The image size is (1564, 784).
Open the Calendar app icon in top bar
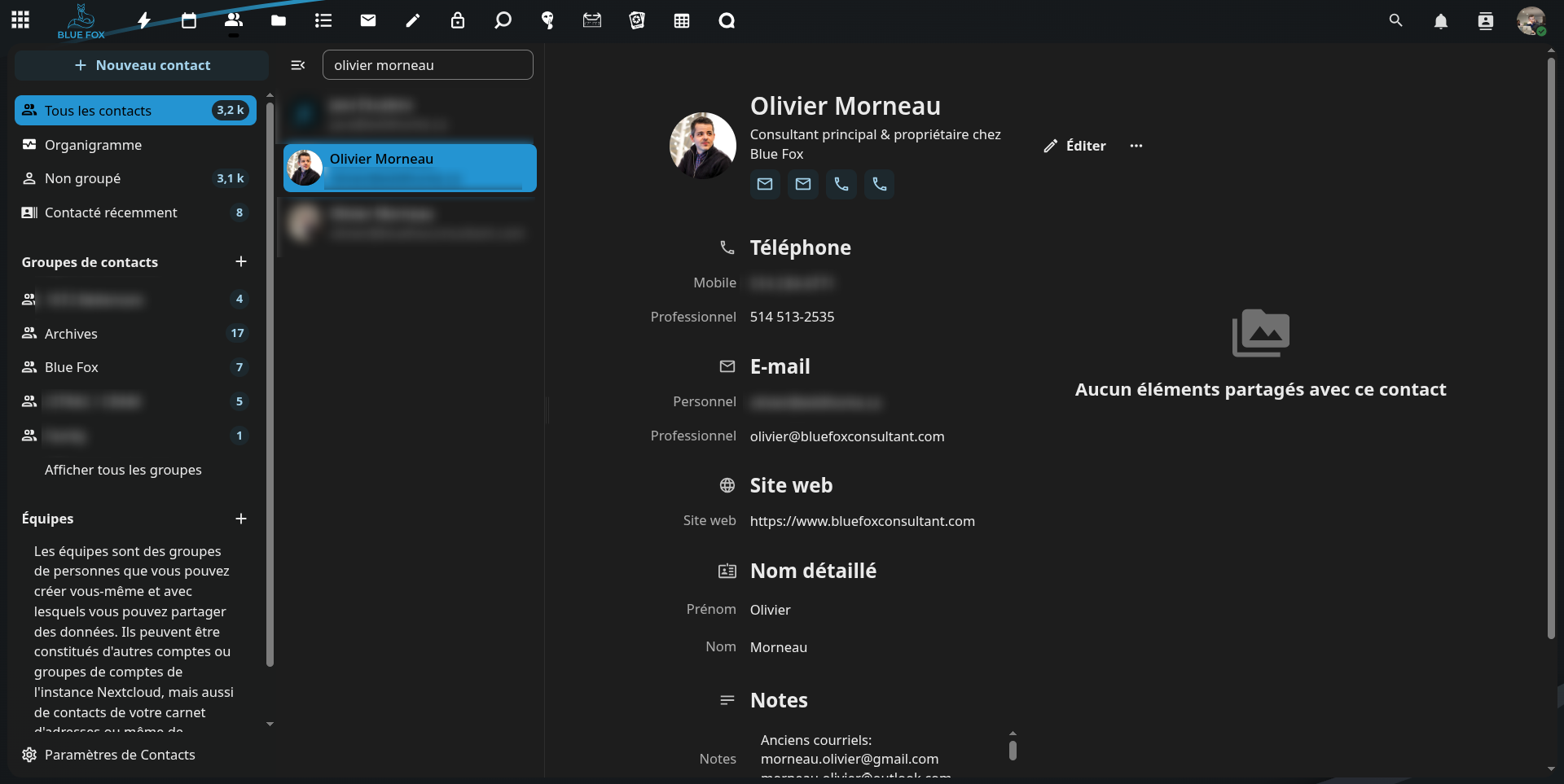pos(189,21)
